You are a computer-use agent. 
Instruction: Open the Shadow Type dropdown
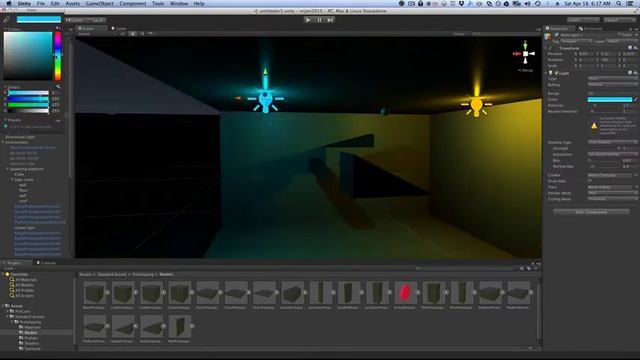pyautogui.click(x=612, y=142)
